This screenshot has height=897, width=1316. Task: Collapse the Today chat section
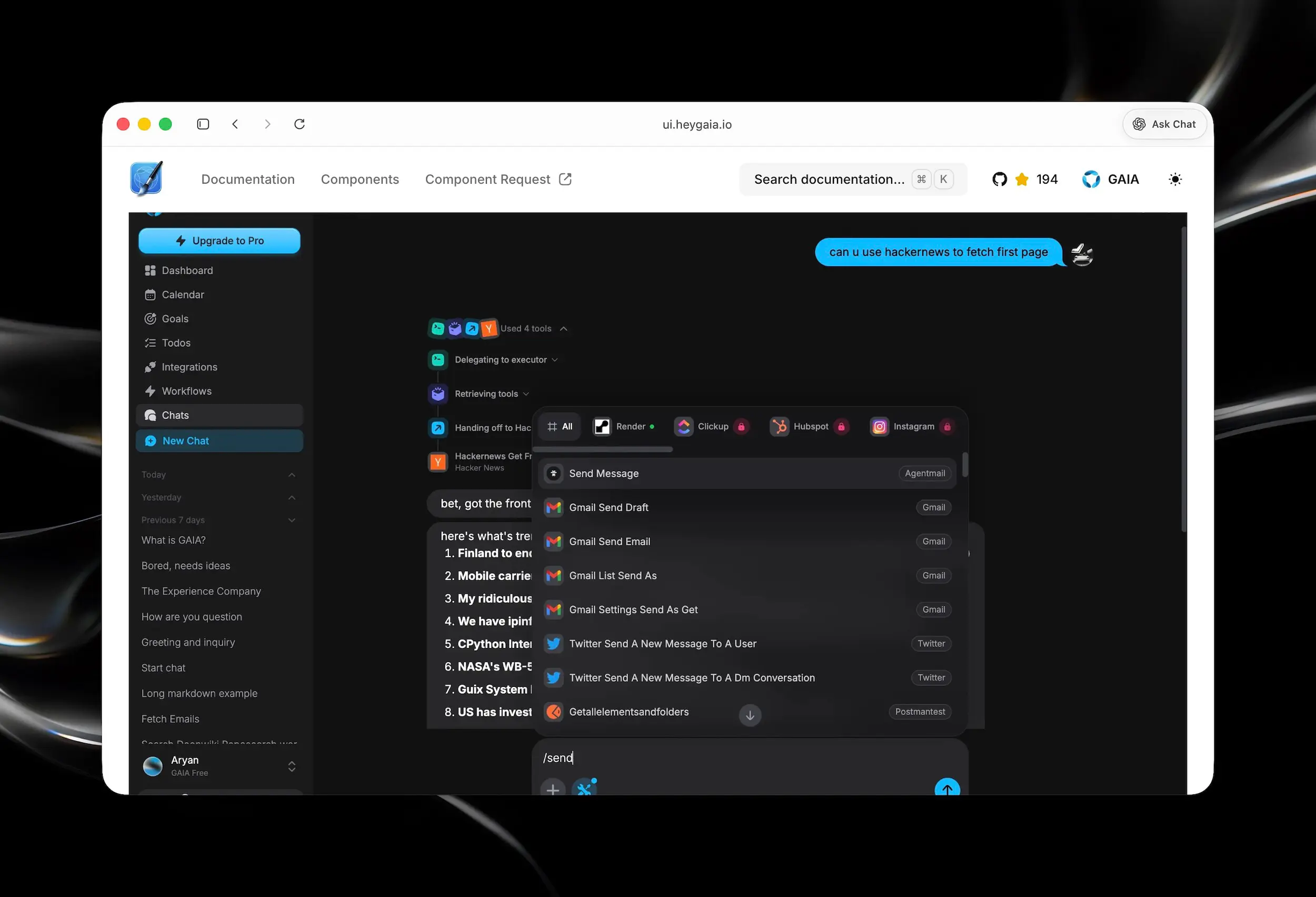tap(292, 474)
